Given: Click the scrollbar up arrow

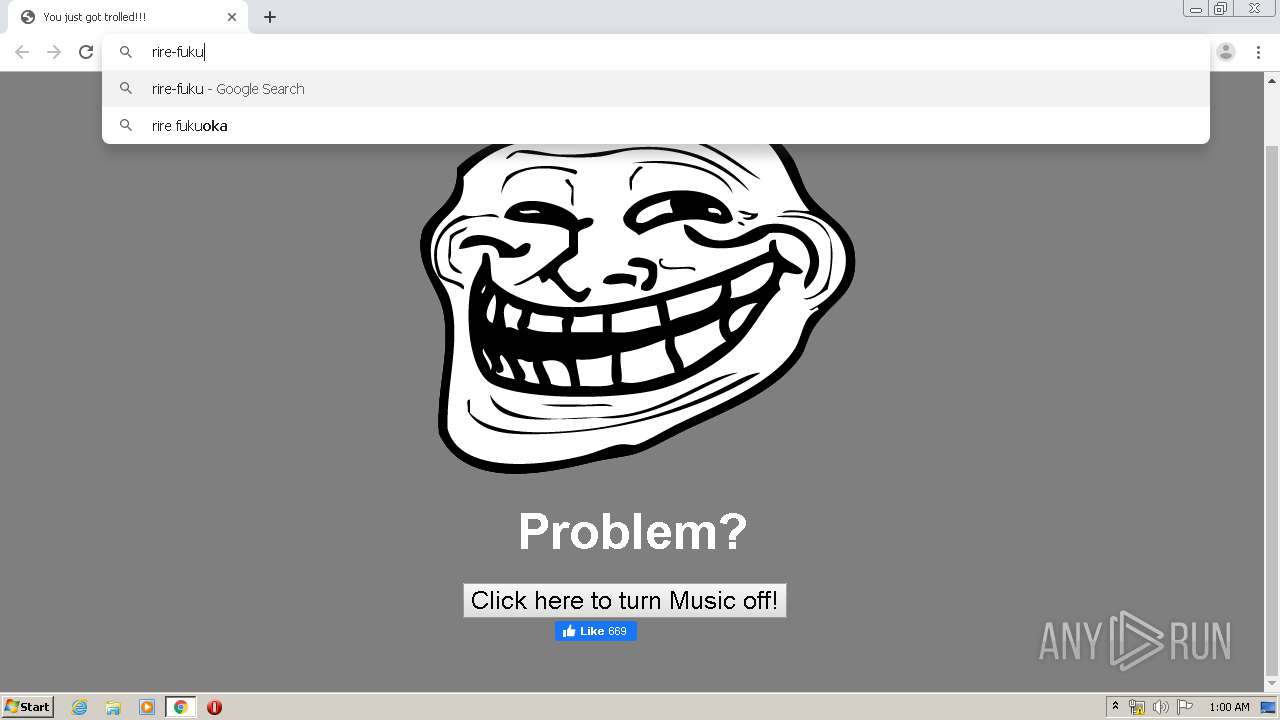Looking at the screenshot, I should pyautogui.click(x=1272, y=79).
